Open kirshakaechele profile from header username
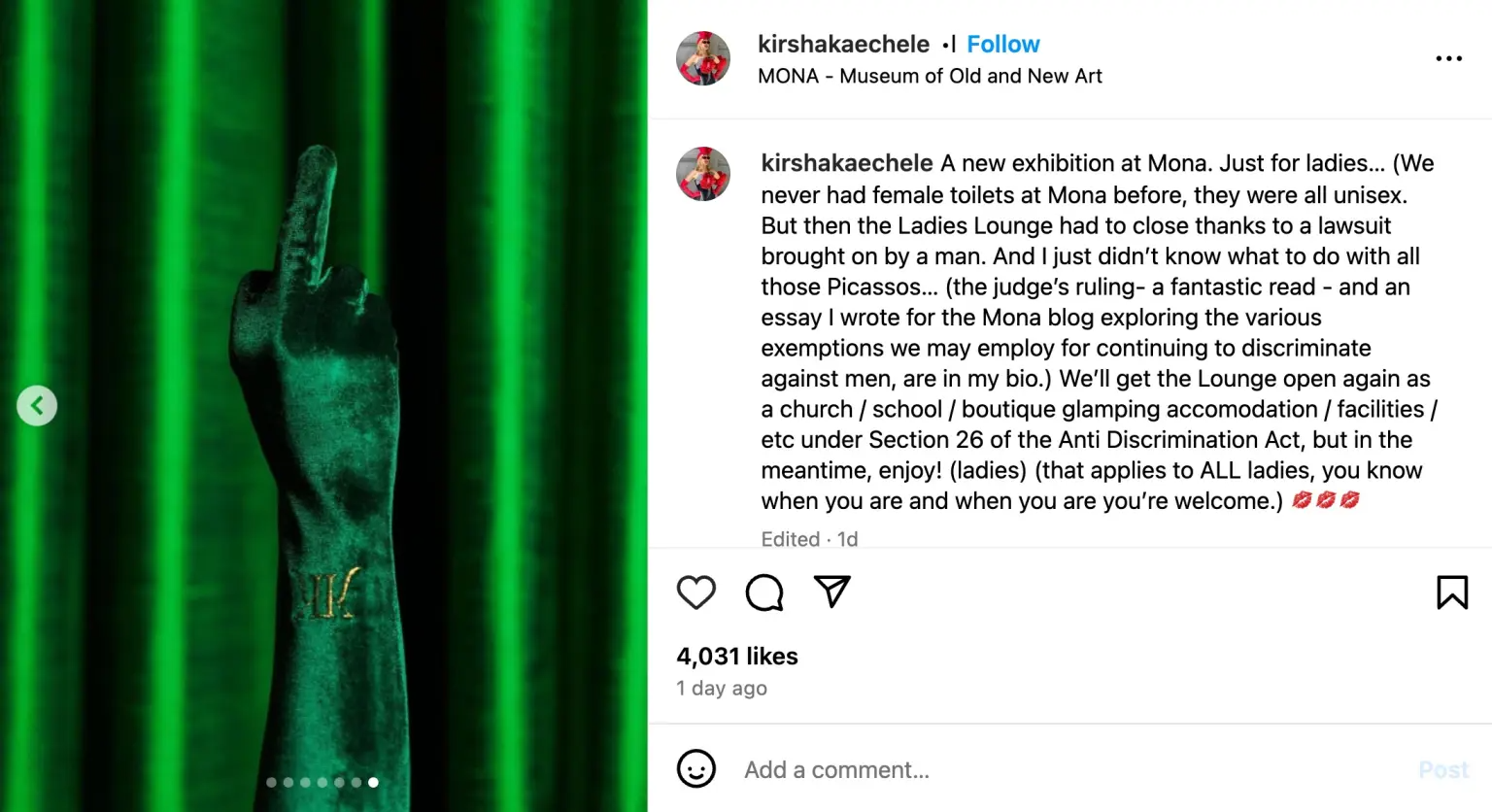Screen dimensions: 1492x812 (x=843, y=45)
